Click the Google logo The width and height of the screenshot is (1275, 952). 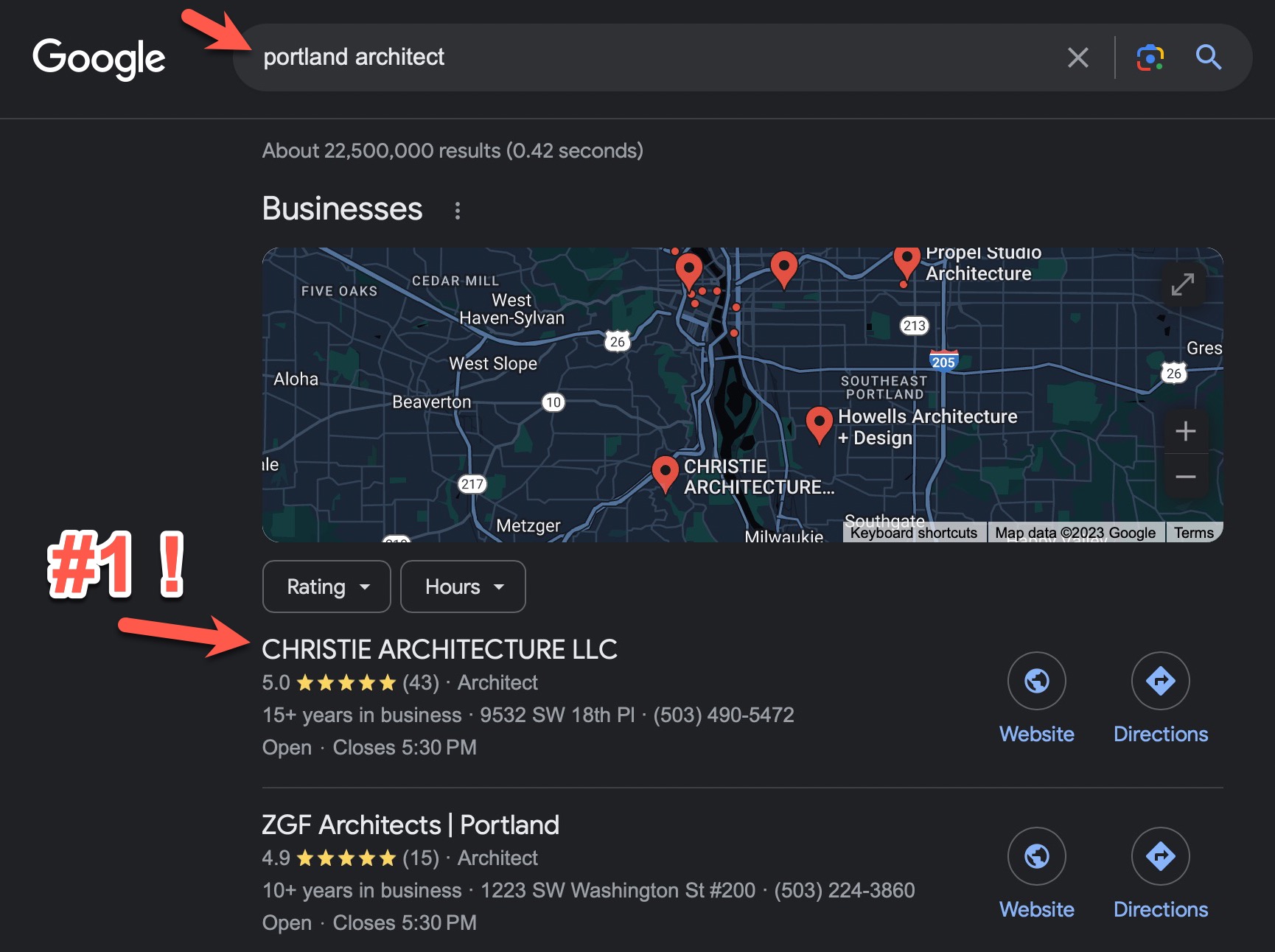99,58
